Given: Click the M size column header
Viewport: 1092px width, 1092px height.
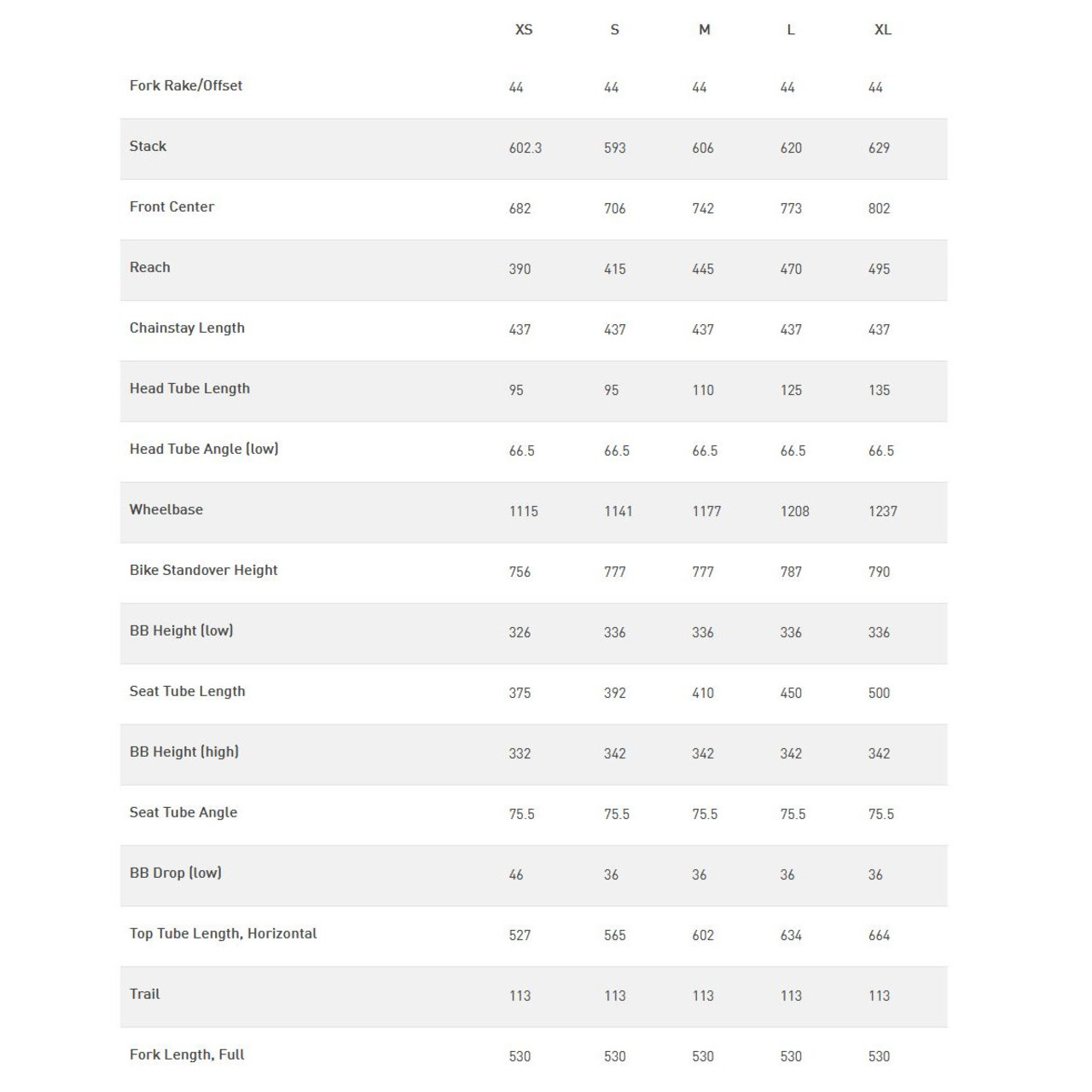Looking at the screenshot, I should pyautogui.click(x=704, y=30).
